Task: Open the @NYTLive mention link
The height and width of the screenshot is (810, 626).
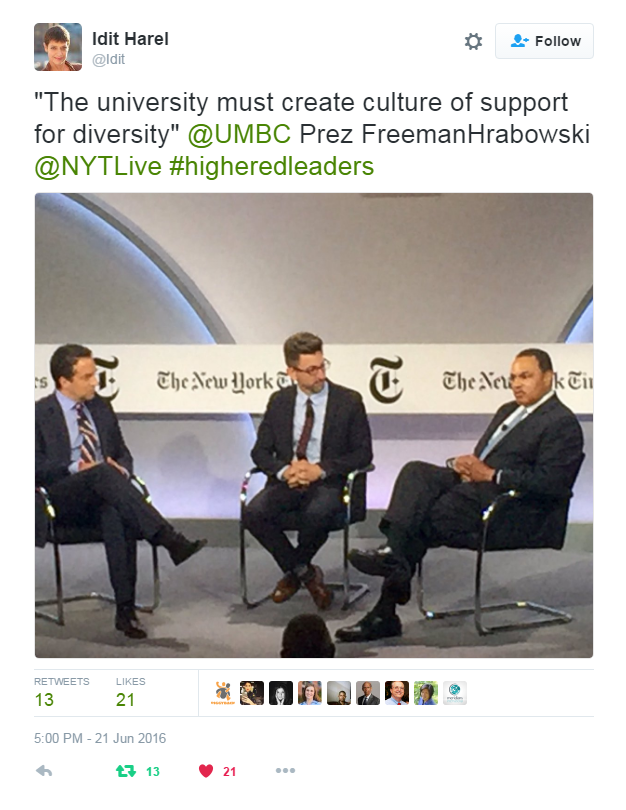Action: tap(98, 166)
